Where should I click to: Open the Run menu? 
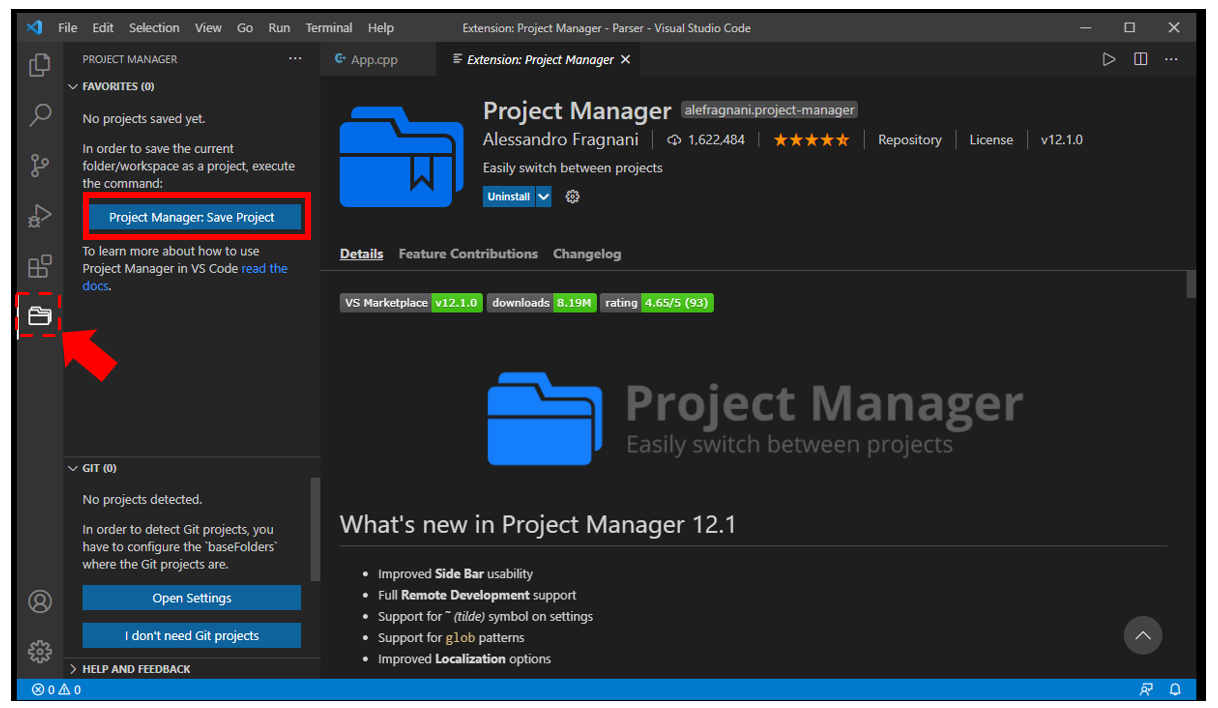[x=280, y=28]
